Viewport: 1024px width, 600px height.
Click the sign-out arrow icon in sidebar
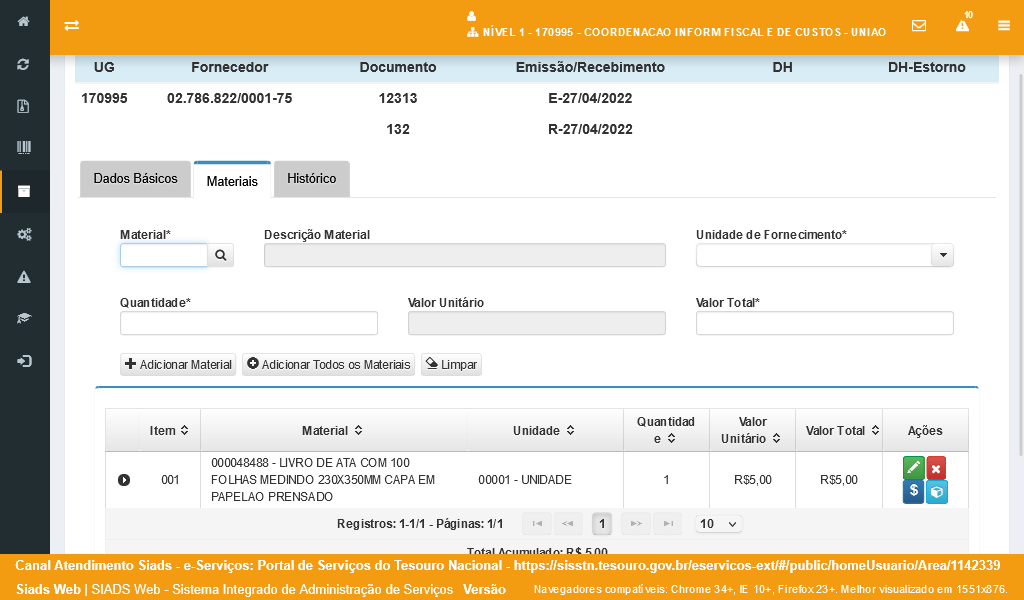pos(24,361)
